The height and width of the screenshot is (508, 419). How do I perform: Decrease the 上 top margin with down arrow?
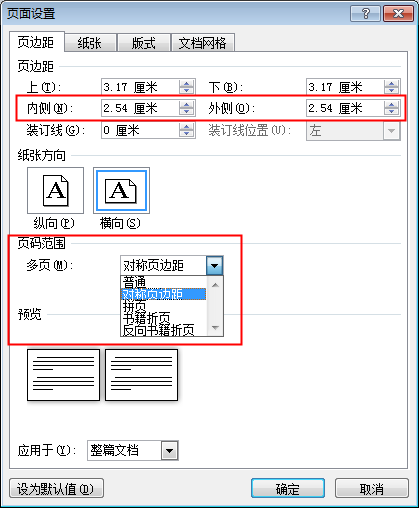(x=187, y=91)
